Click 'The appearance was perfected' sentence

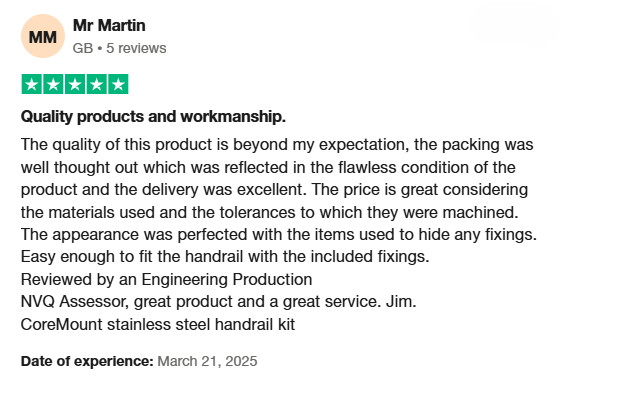coord(279,234)
